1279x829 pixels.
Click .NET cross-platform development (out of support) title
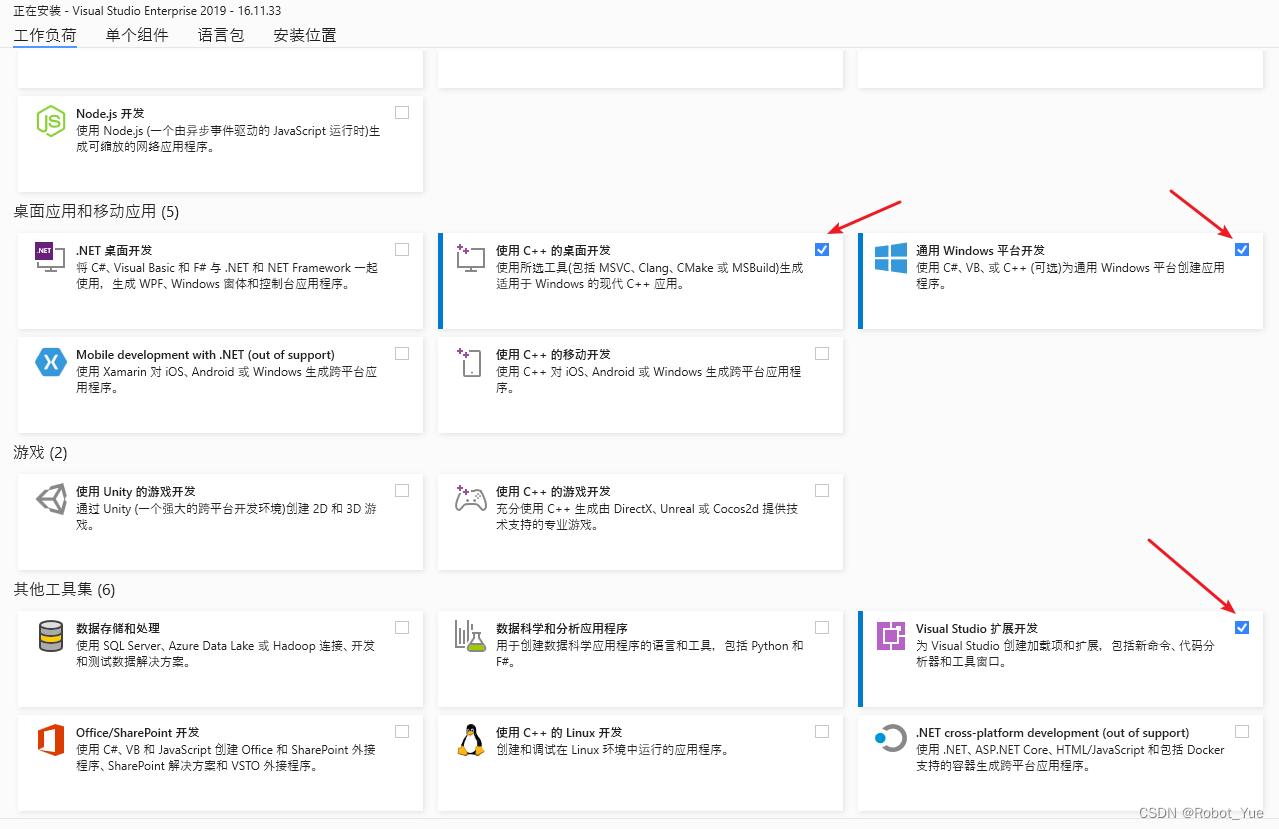1053,733
